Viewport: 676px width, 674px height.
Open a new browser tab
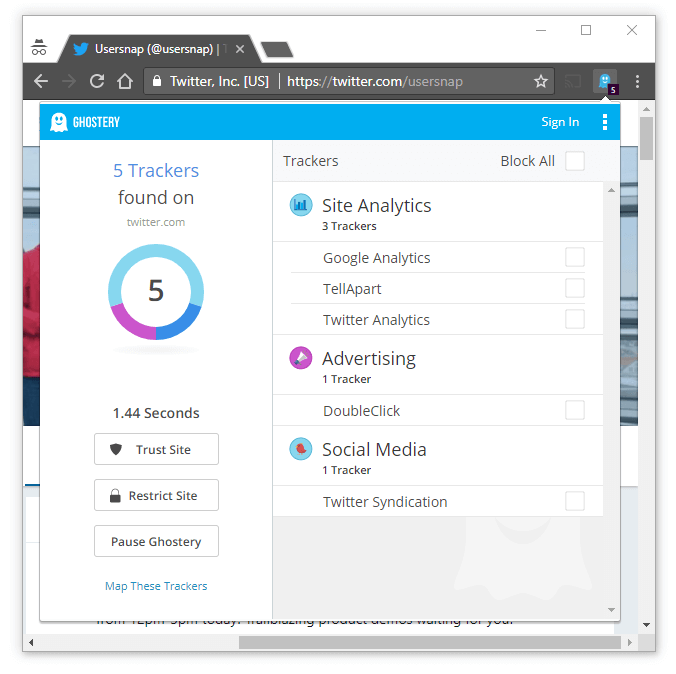pyautogui.click(x=277, y=50)
